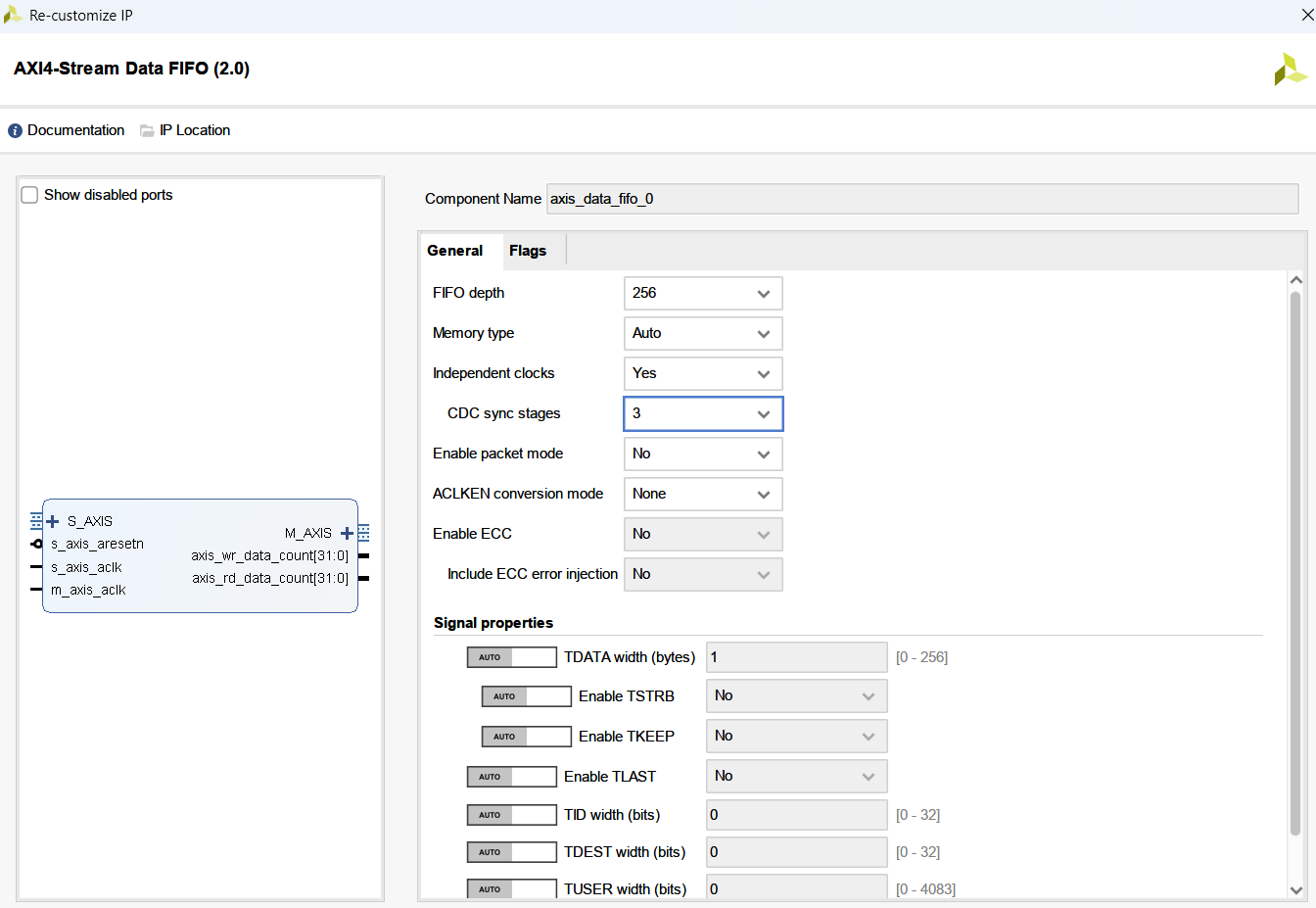Screen dimensions: 1316x908
Task: Select the S_AXIS bus interface pin
Action: click(x=36, y=521)
